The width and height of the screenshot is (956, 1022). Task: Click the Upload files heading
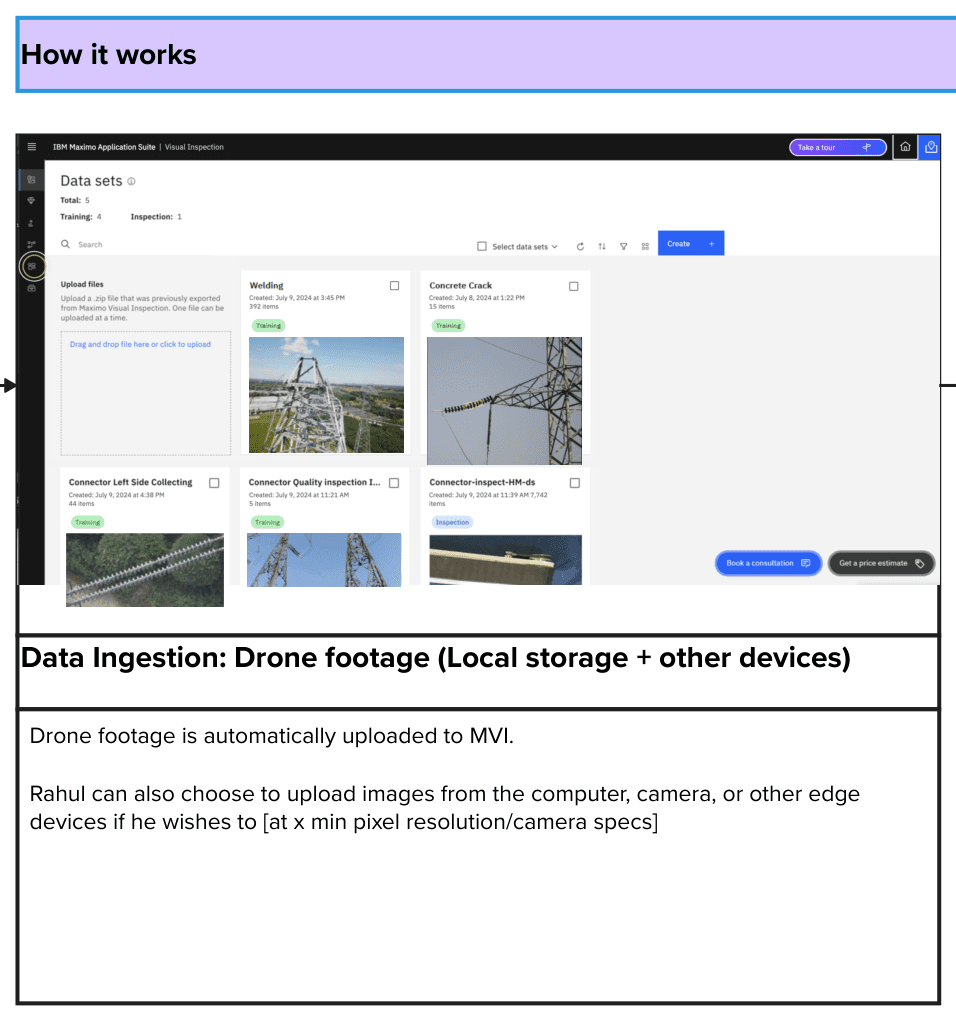pyautogui.click(x=82, y=284)
